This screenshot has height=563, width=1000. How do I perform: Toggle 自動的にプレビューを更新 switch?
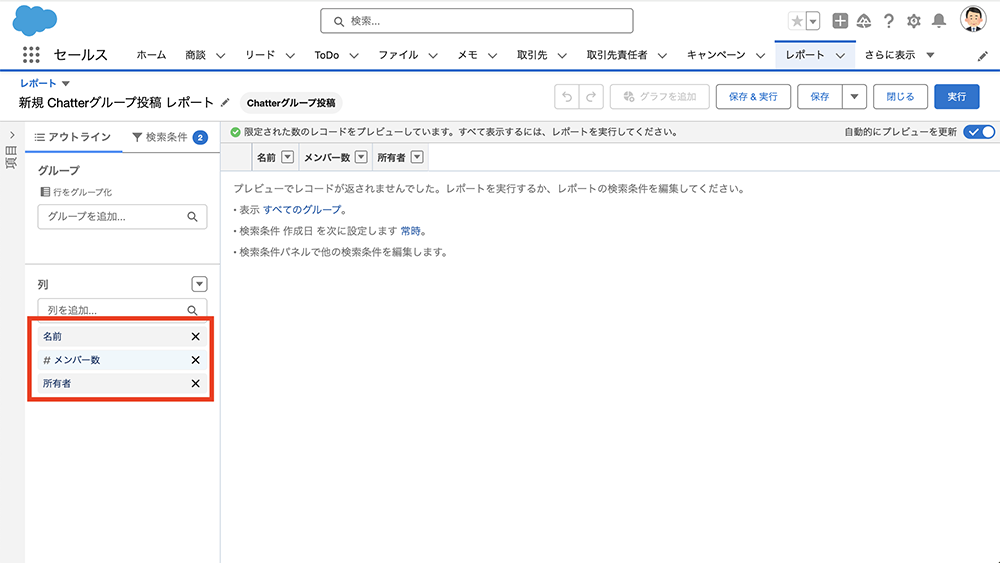pos(979,132)
